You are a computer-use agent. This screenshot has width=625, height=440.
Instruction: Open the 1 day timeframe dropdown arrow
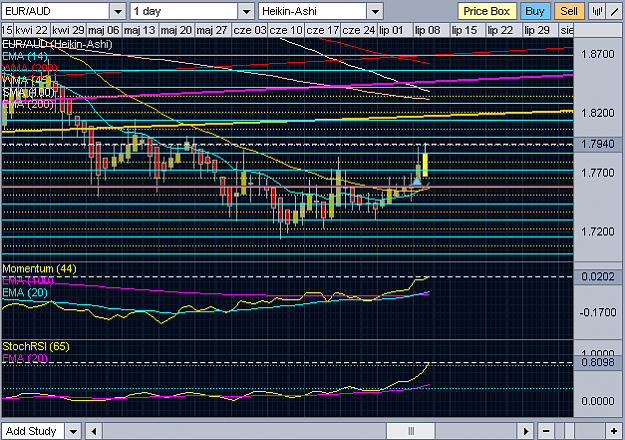[246, 11]
